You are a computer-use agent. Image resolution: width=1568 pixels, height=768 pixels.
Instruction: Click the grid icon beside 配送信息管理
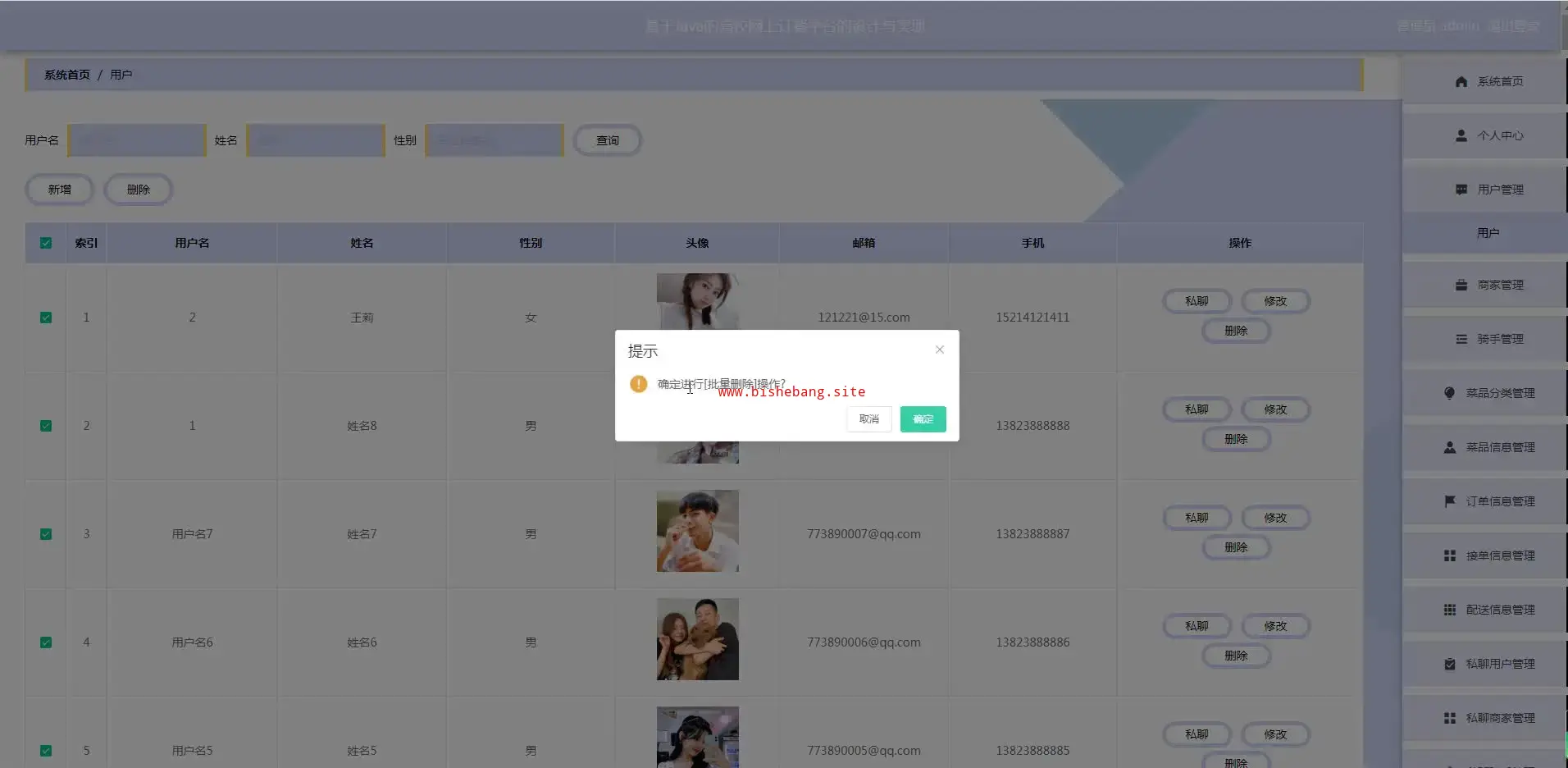coord(1449,610)
